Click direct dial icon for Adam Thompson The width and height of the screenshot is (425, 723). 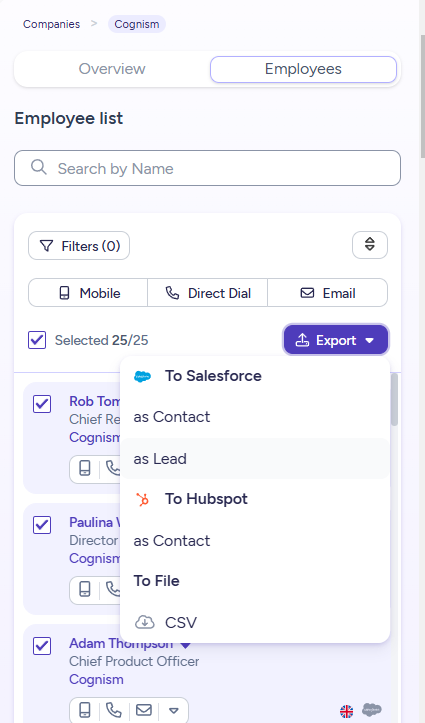coord(113,710)
